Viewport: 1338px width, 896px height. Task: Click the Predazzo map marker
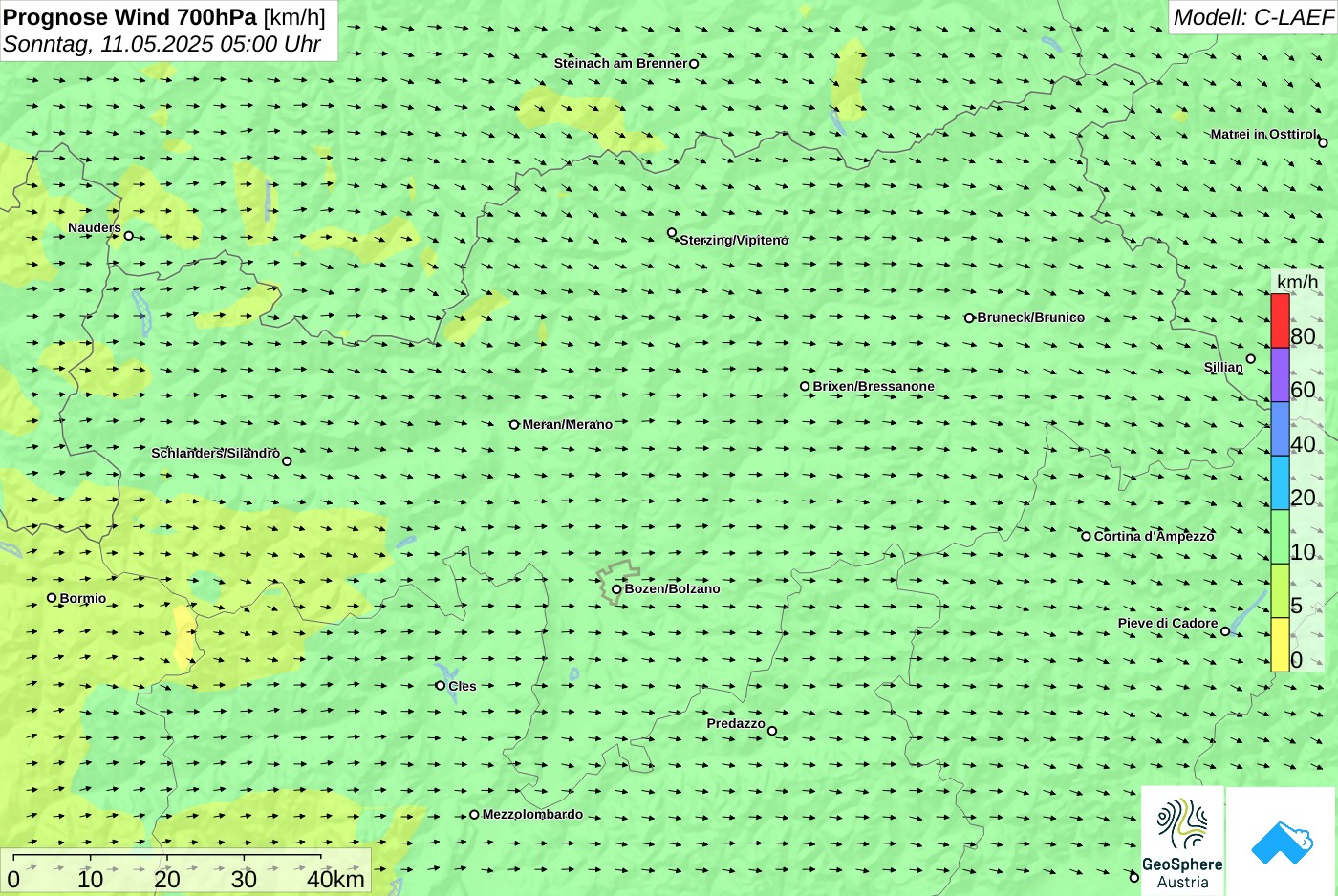[x=772, y=731]
